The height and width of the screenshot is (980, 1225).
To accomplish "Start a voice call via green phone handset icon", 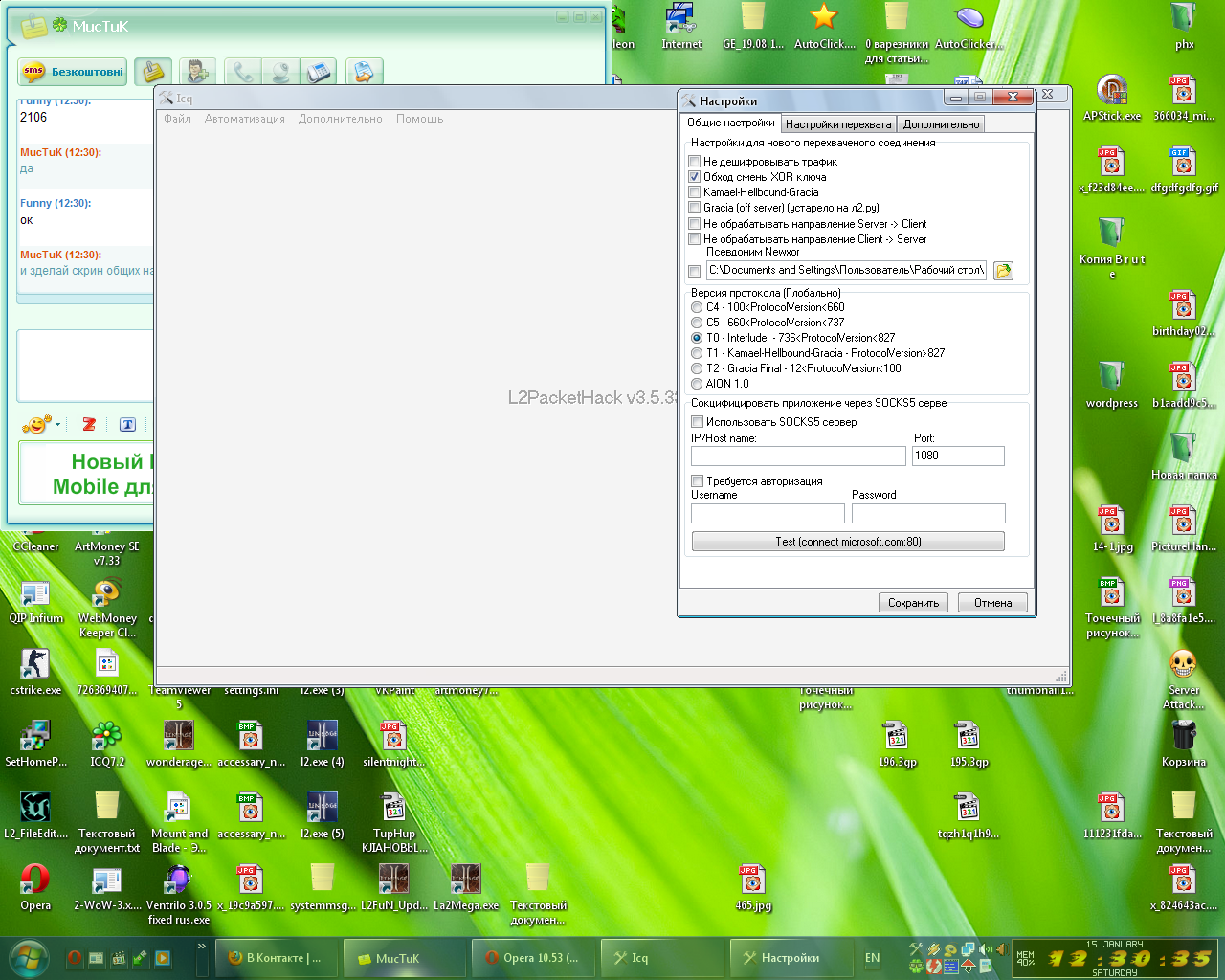I will 243,72.
